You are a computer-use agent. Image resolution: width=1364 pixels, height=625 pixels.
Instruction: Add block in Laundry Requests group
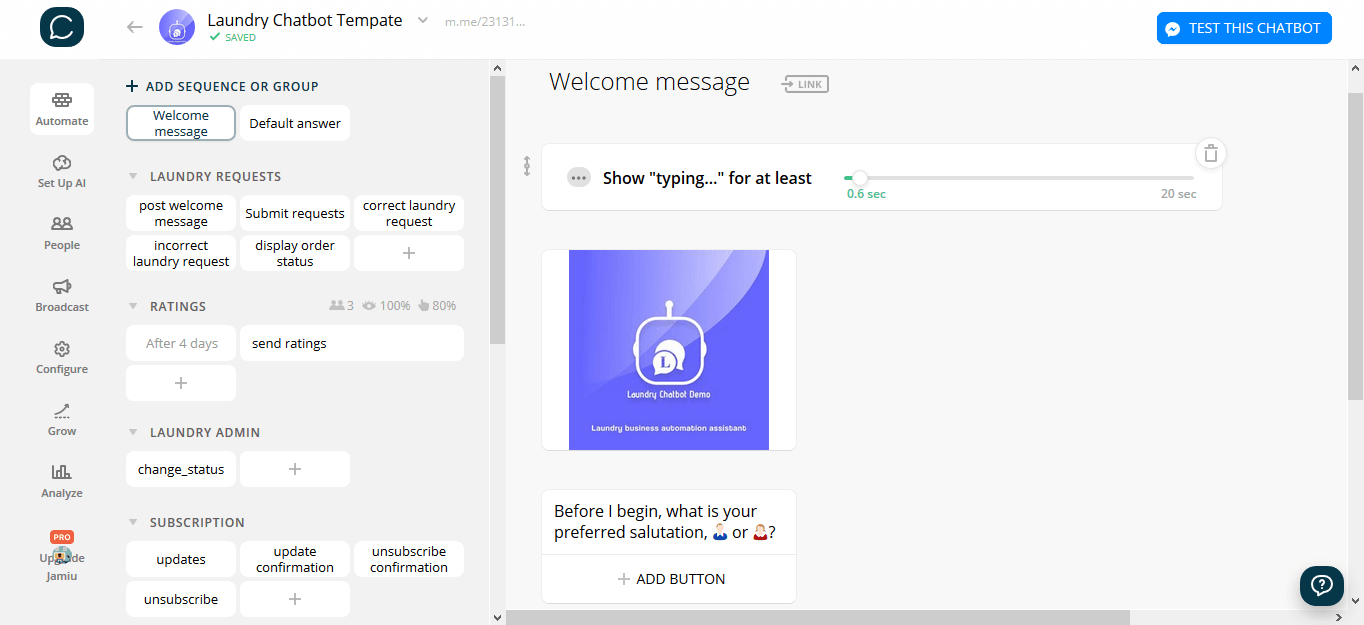point(409,253)
